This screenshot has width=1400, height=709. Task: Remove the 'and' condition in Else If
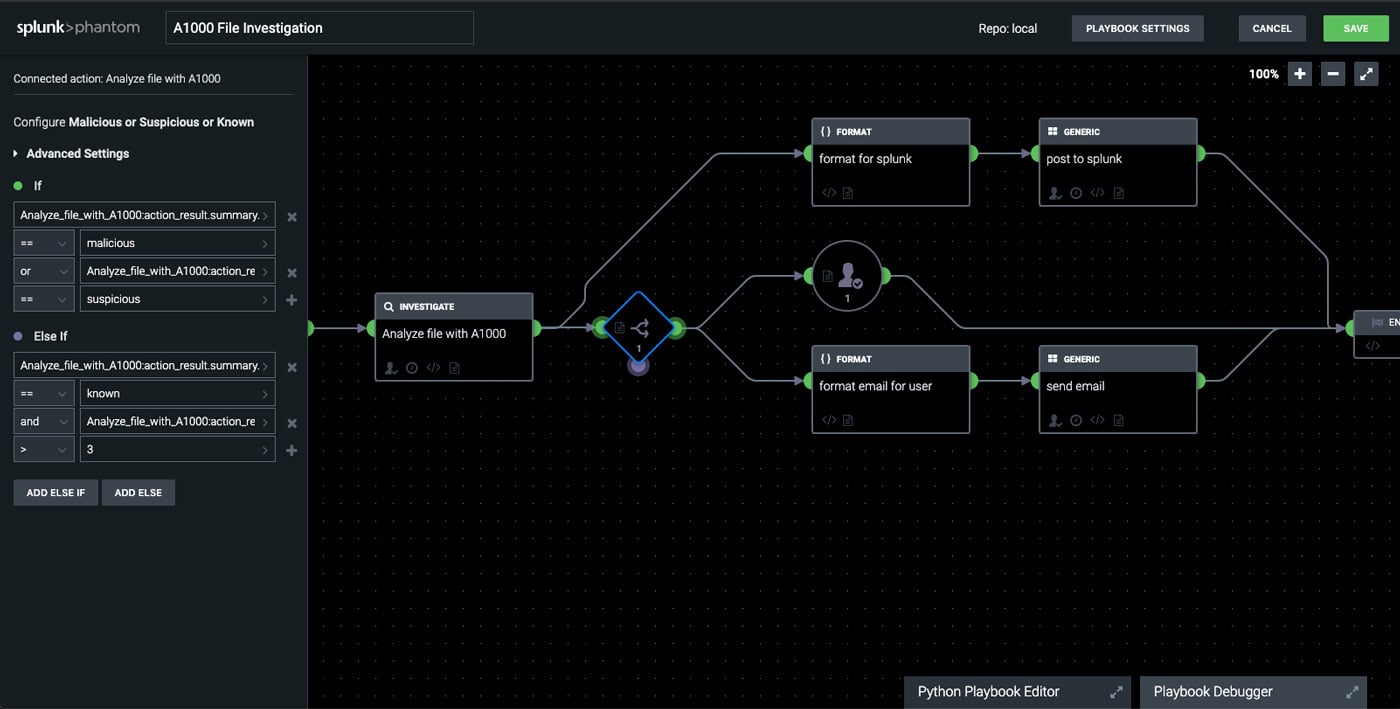[x=292, y=423]
